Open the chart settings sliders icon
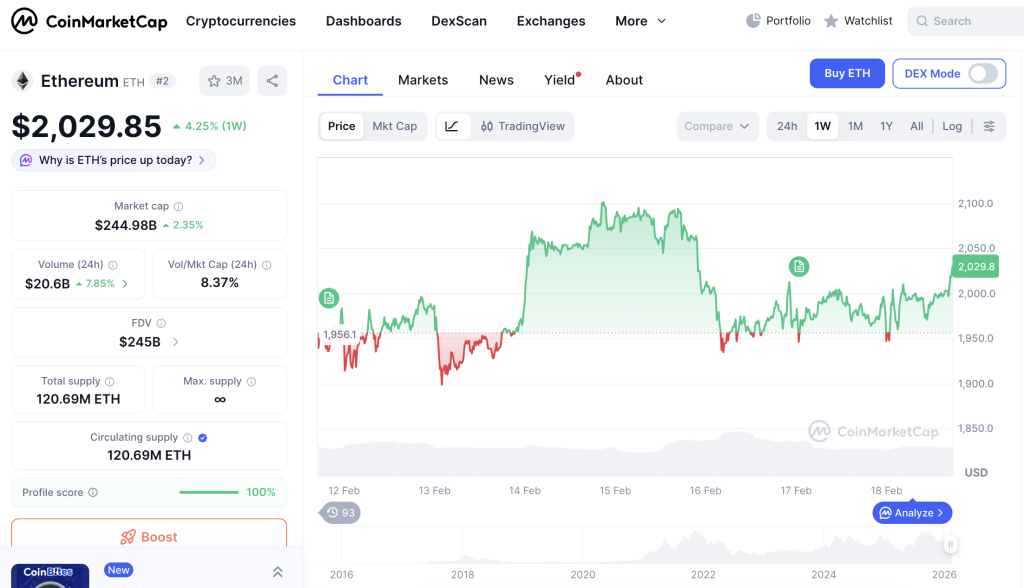The height and width of the screenshot is (588, 1024). pyautogui.click(x=989, y=126)
